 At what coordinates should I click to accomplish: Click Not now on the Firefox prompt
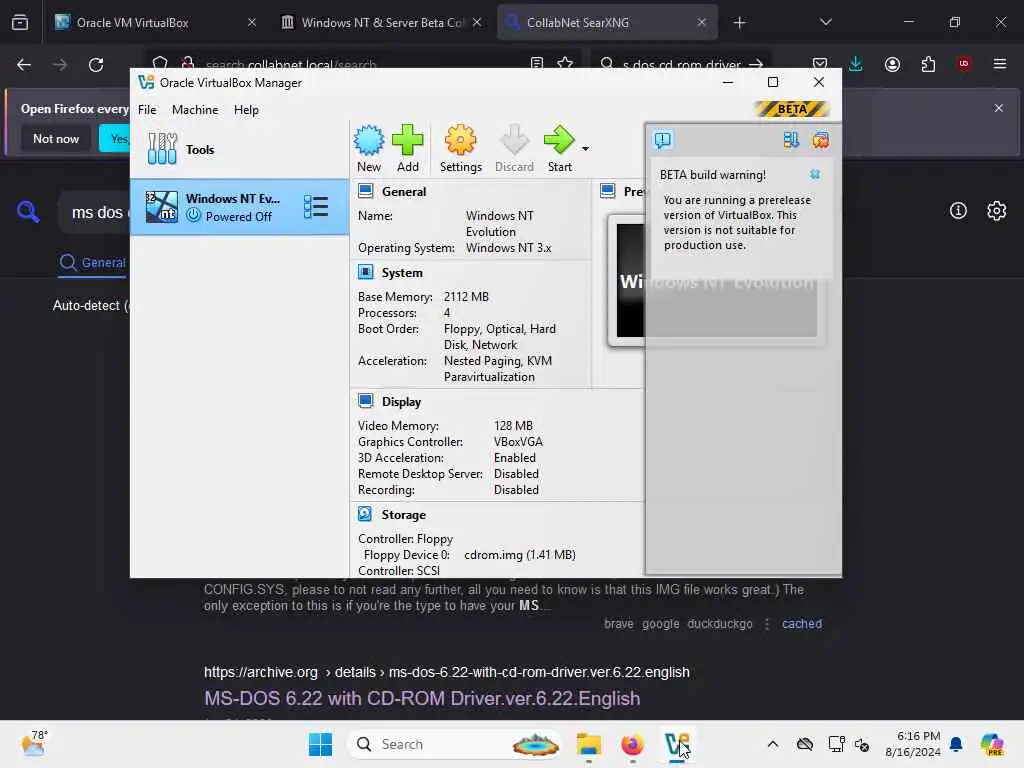click(x=56, y=138)
